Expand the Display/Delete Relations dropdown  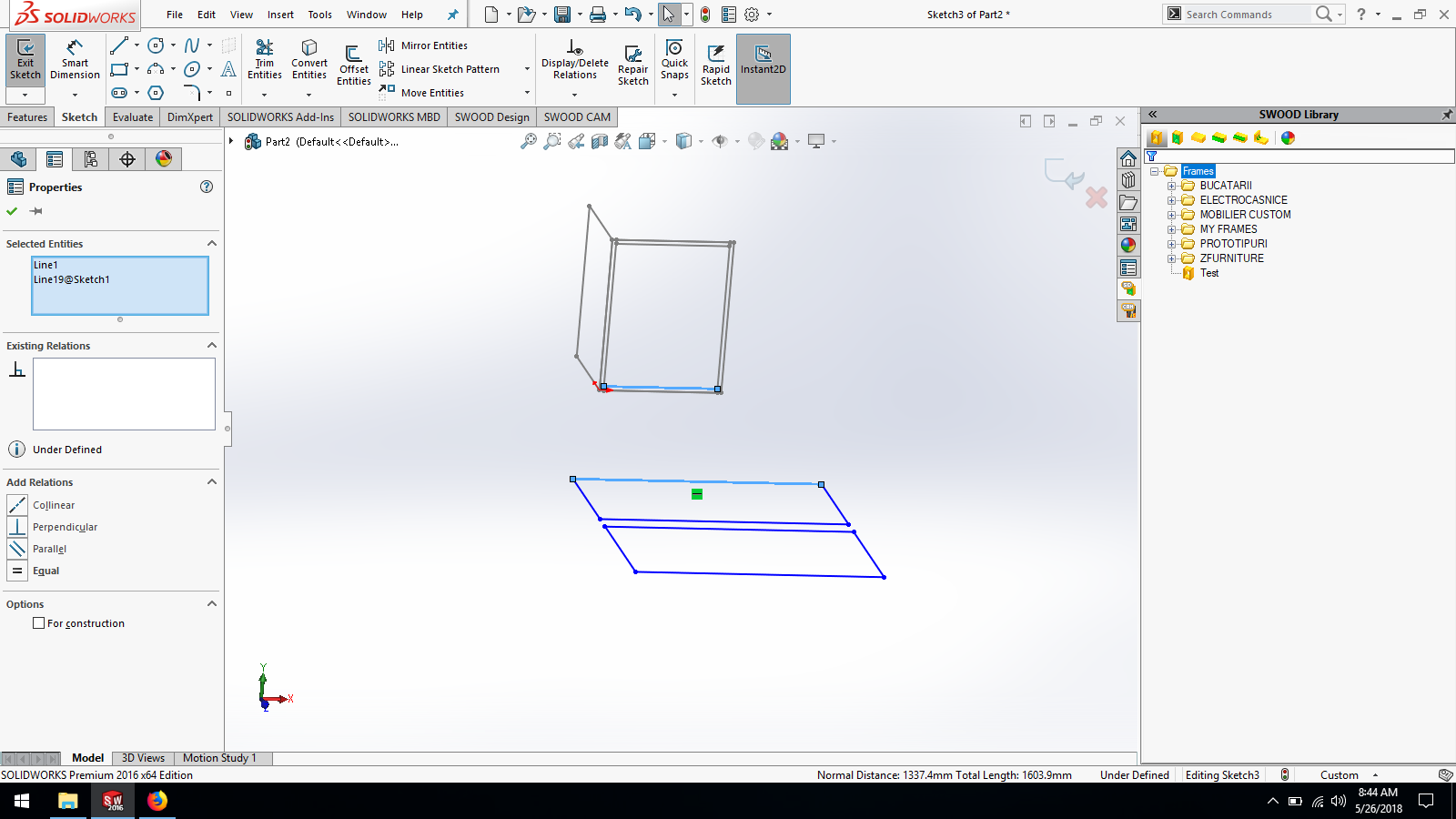point(574,95)
